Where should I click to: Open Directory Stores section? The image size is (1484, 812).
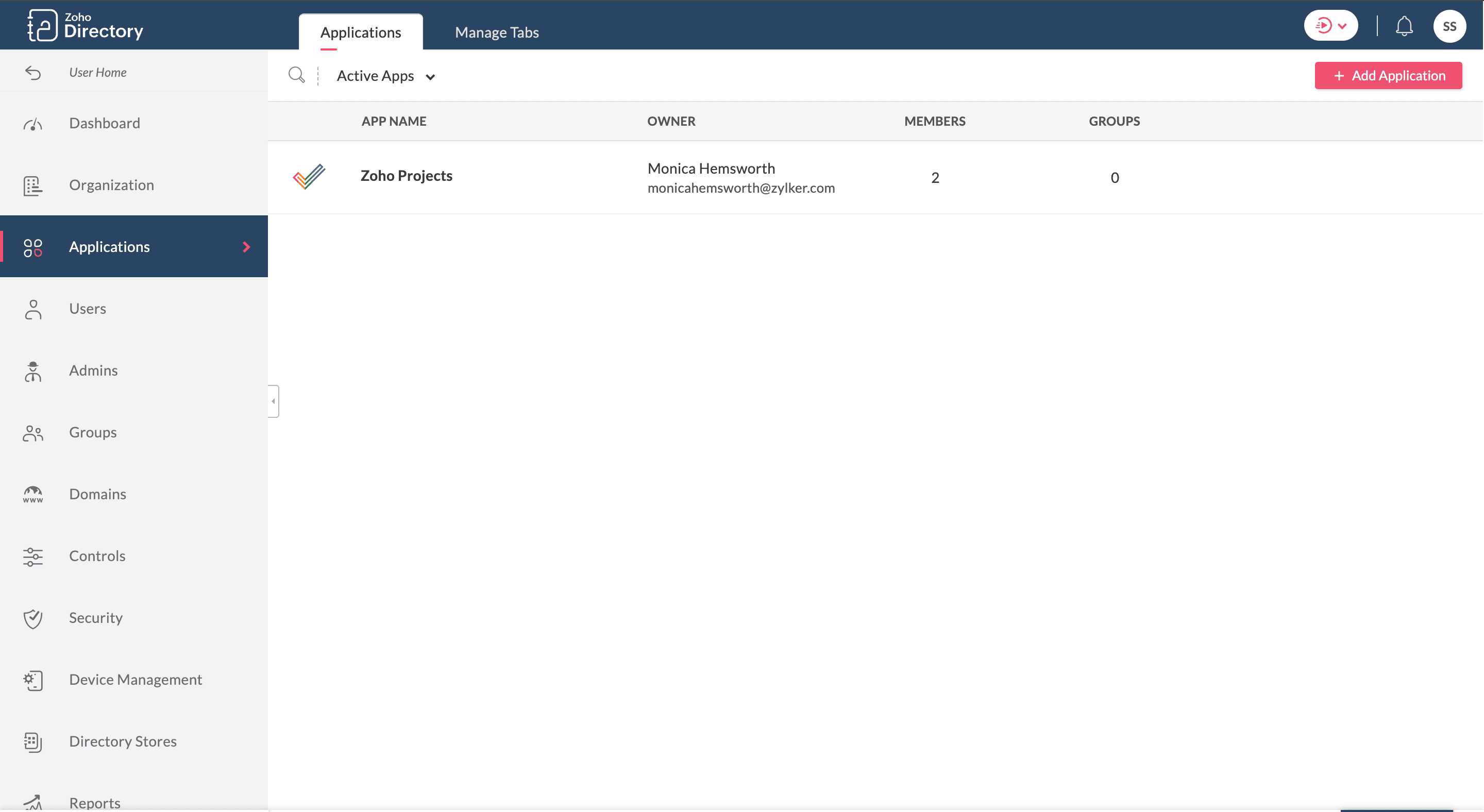pyautogui.click(x=123, y=741)
